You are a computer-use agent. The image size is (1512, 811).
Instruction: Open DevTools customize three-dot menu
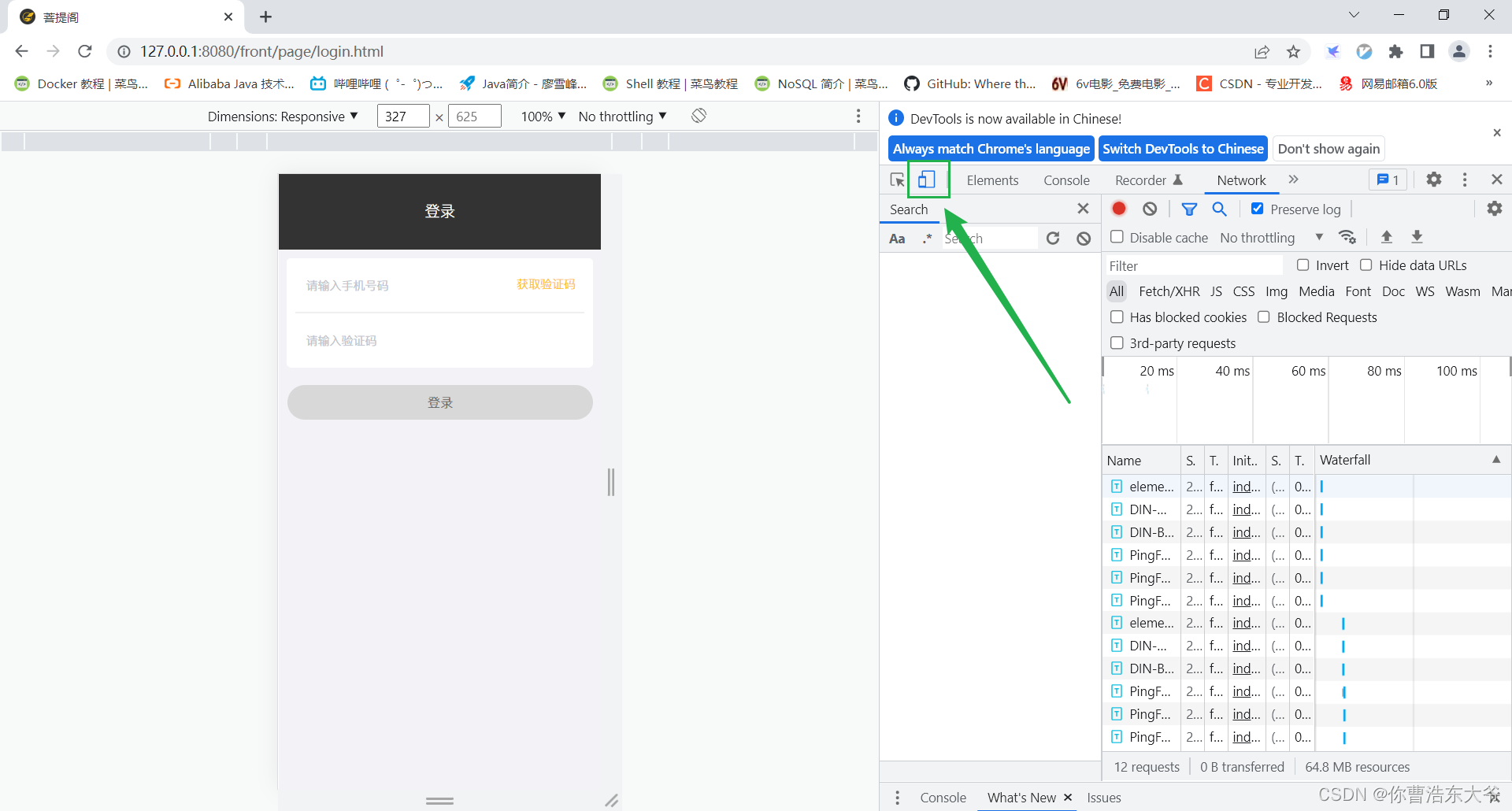1465,180
